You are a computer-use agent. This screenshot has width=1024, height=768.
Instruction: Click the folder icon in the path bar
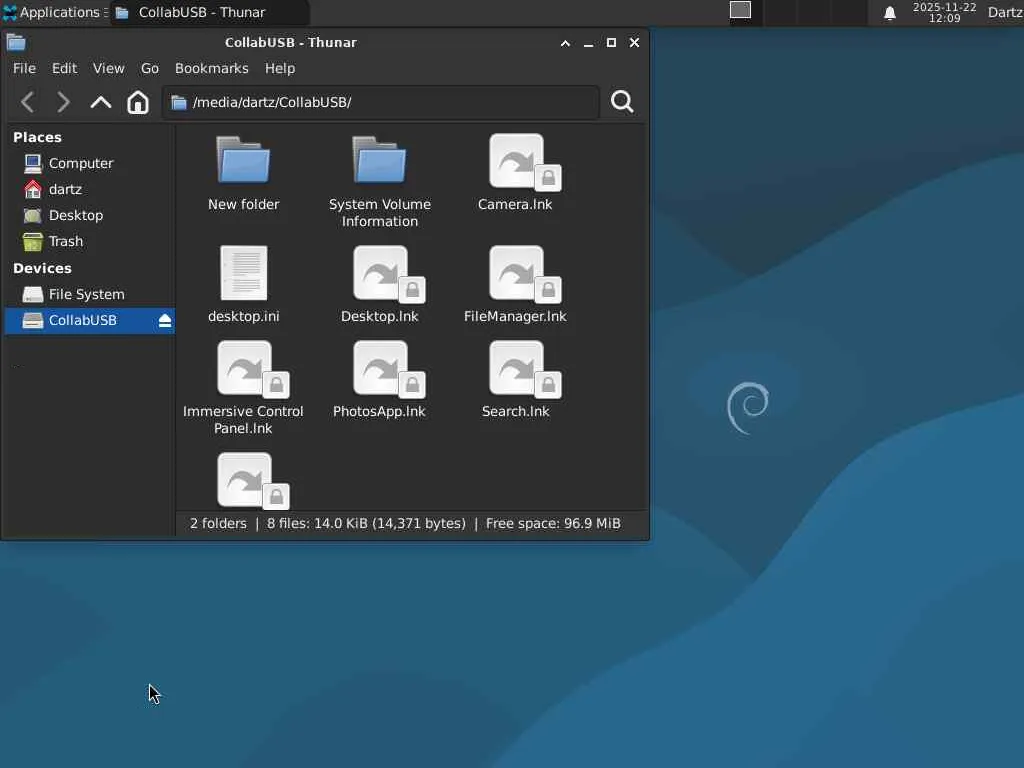pyautogui.click(x=179, y=103)
